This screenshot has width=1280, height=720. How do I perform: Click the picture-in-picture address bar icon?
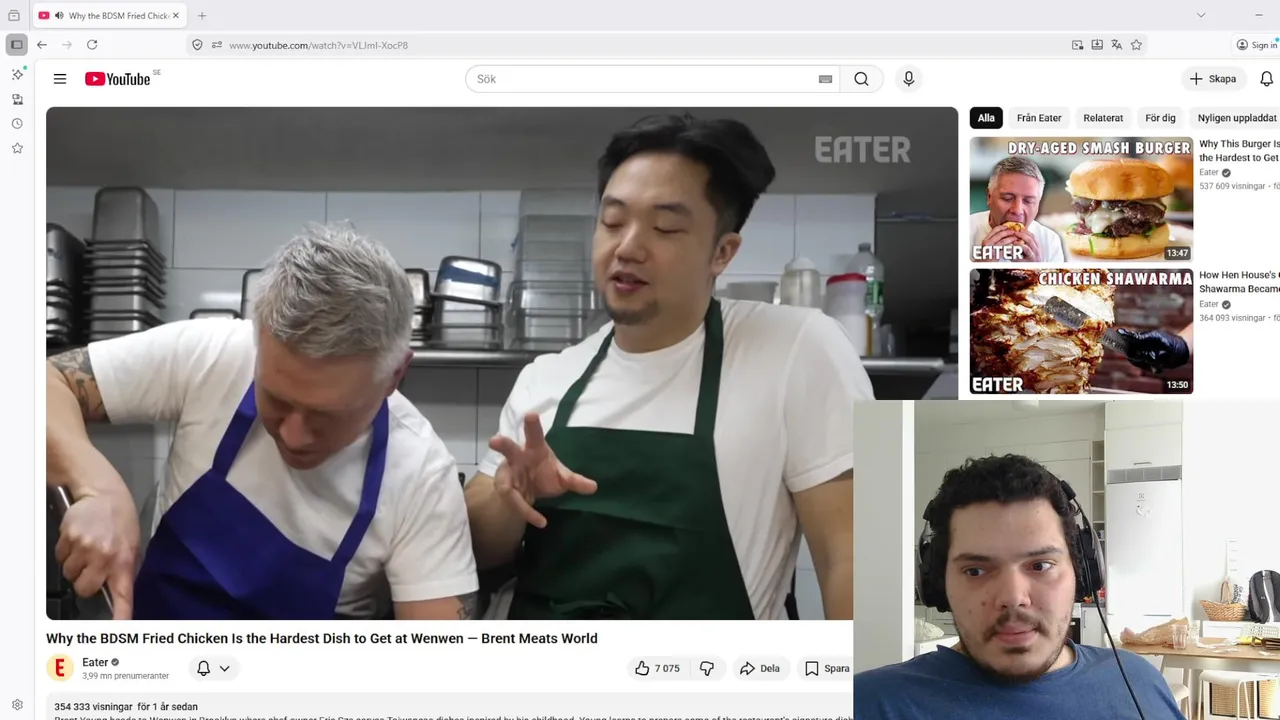(1077, 45)
